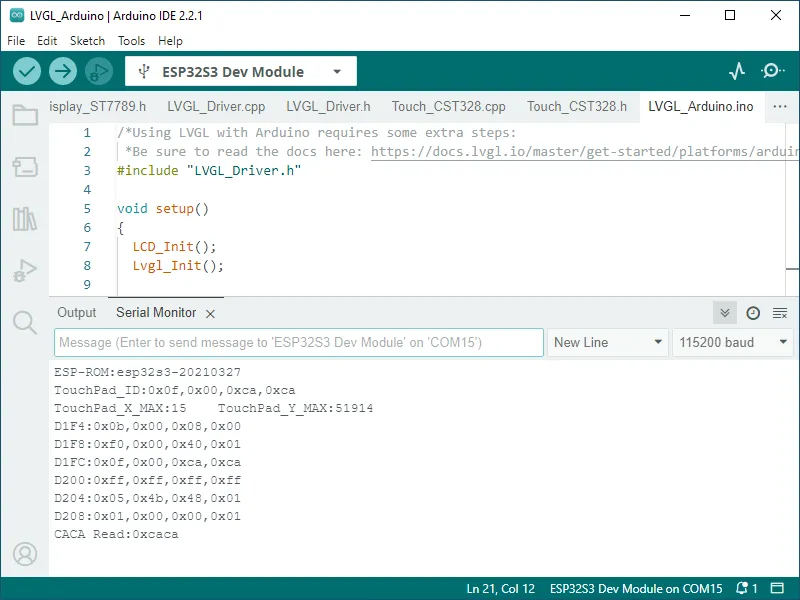Open the Edit menu
800x600 pixels.
click(47, 41)
